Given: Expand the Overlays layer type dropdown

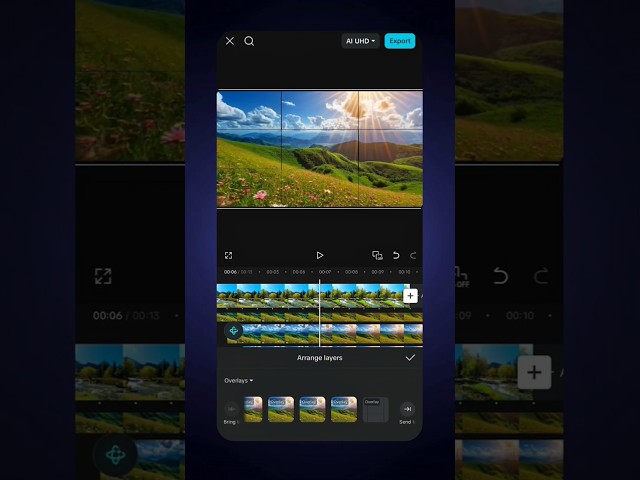Looking at the screenshot, I should 238,380.
